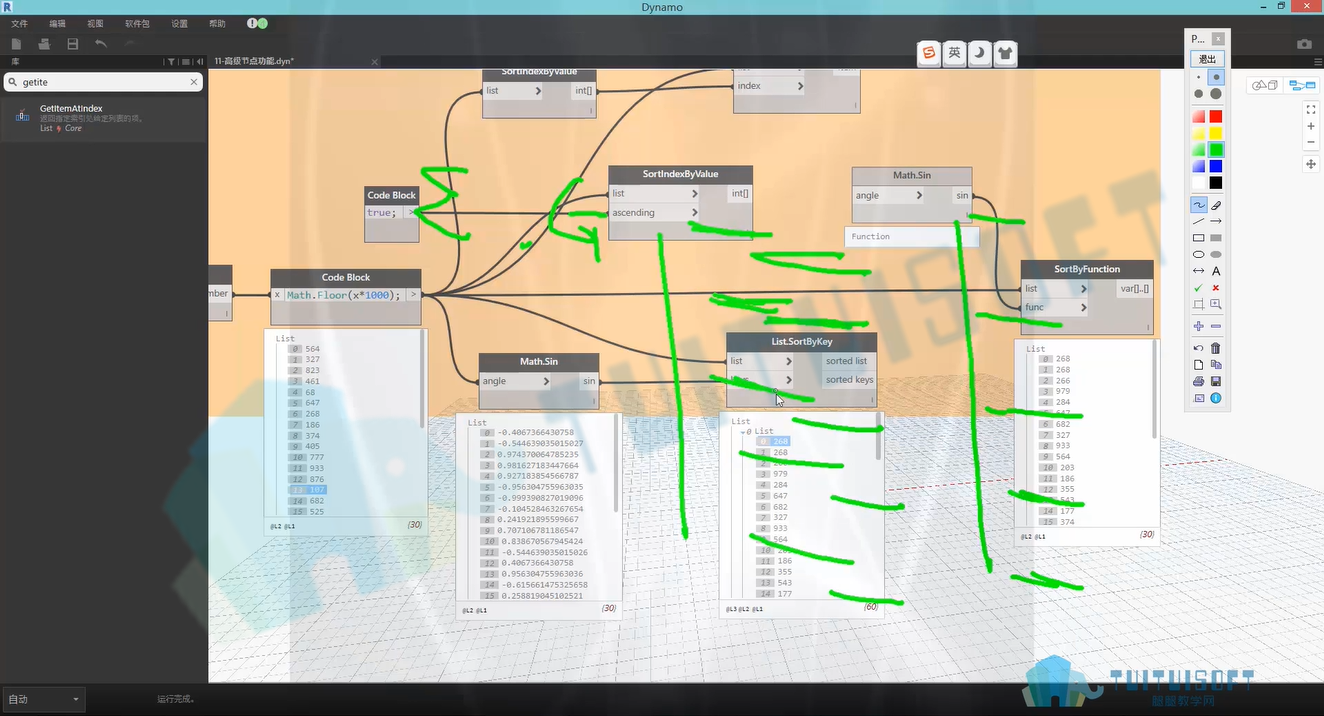The width and height of the screenshot is (1324, 716).
Task: Click the Math.Floor(x*1000); code block text
Action: [343, 295]
